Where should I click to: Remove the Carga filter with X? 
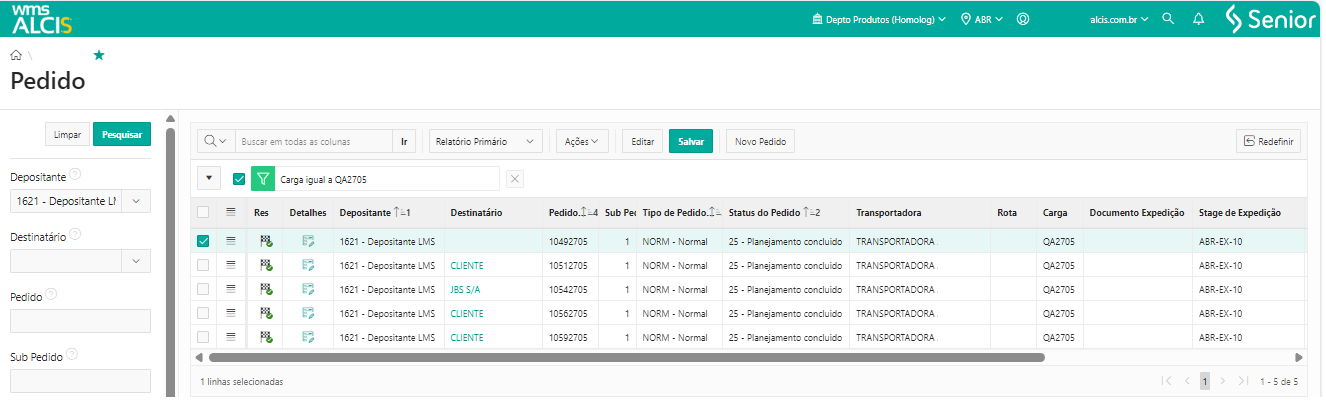514,179
